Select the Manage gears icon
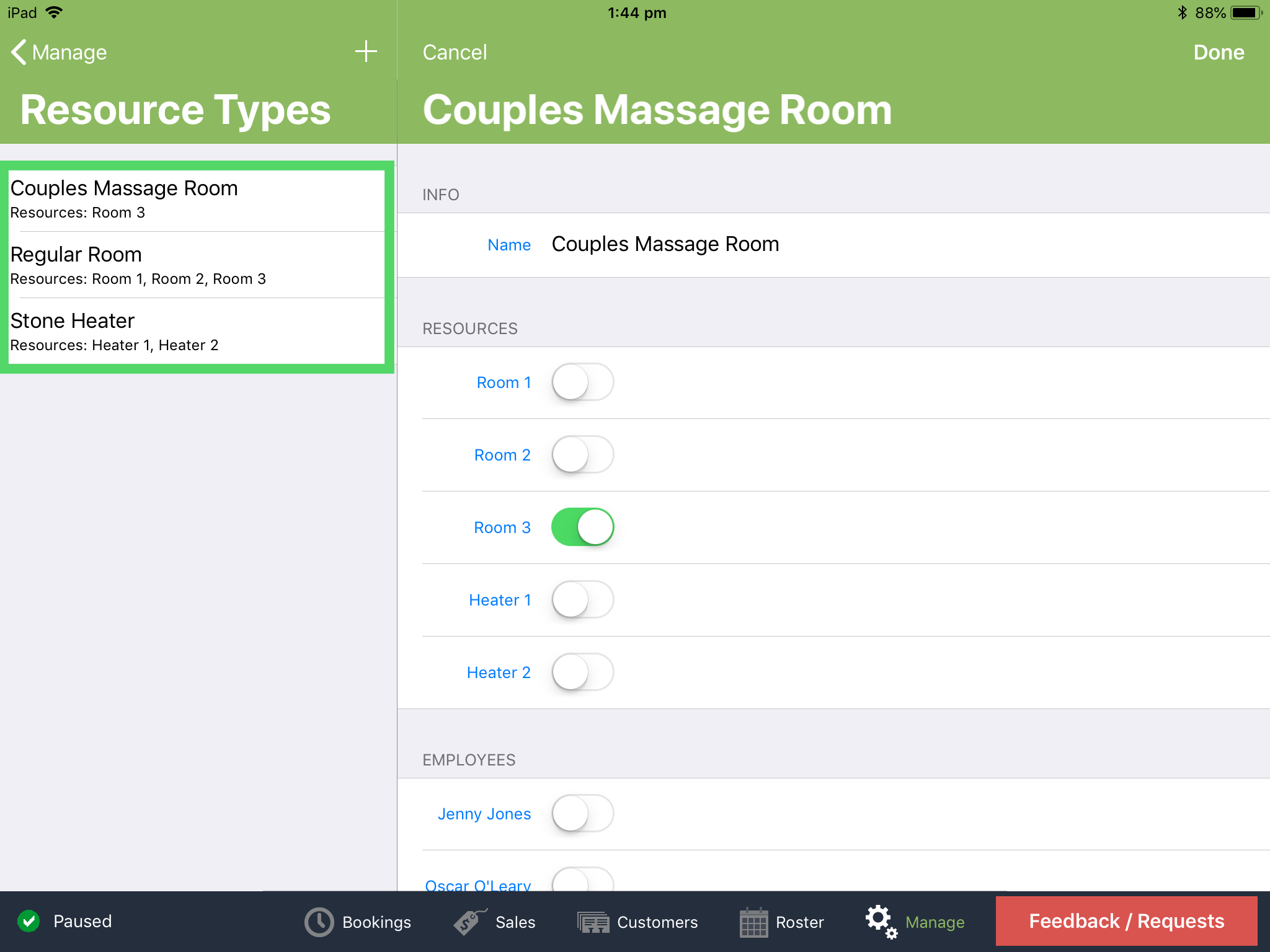The height and width of the screenshot is (952, 1270). pyautogui.click(x=881, y=921)
